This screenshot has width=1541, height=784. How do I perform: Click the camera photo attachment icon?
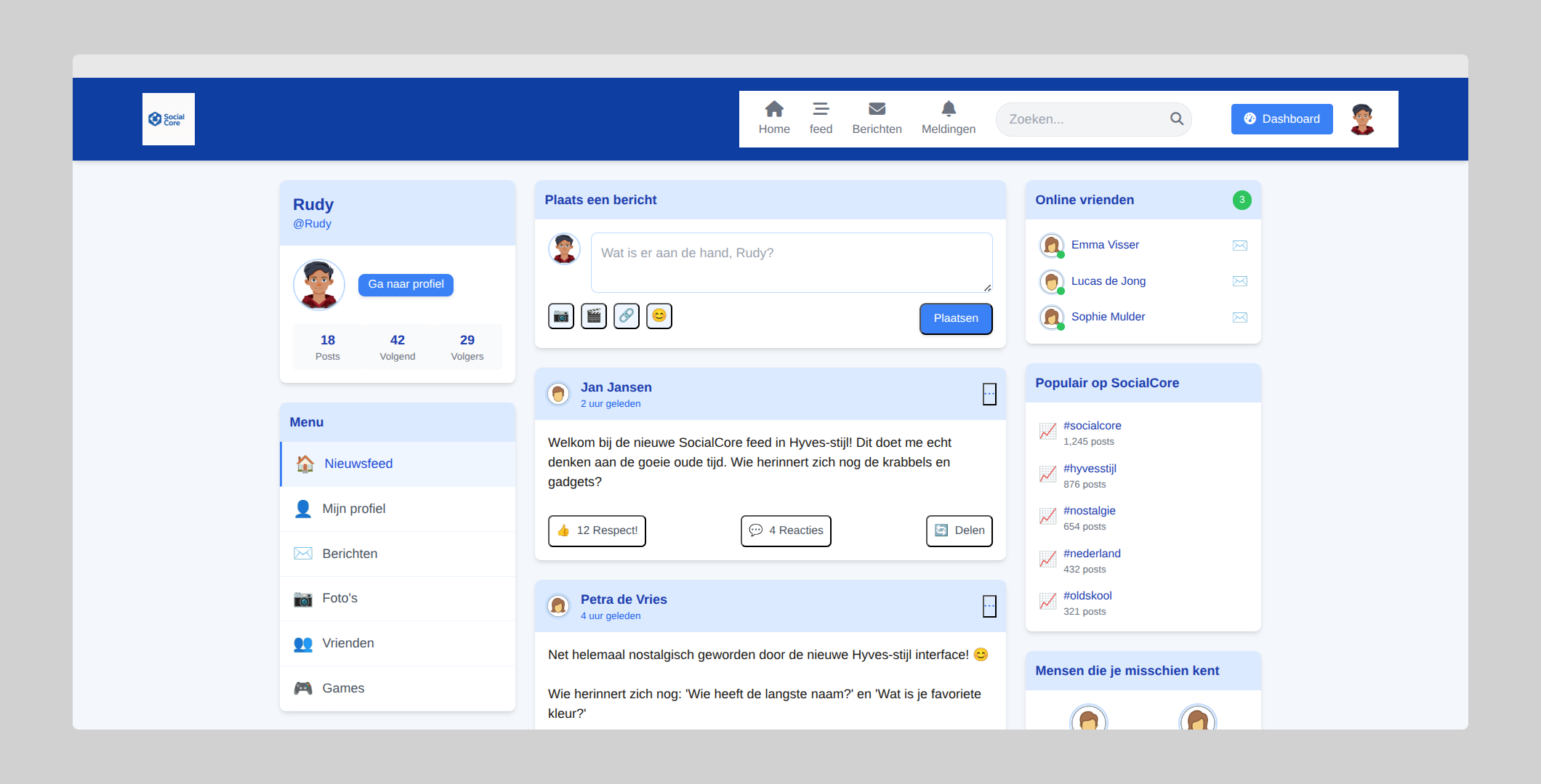pos(560,316)
